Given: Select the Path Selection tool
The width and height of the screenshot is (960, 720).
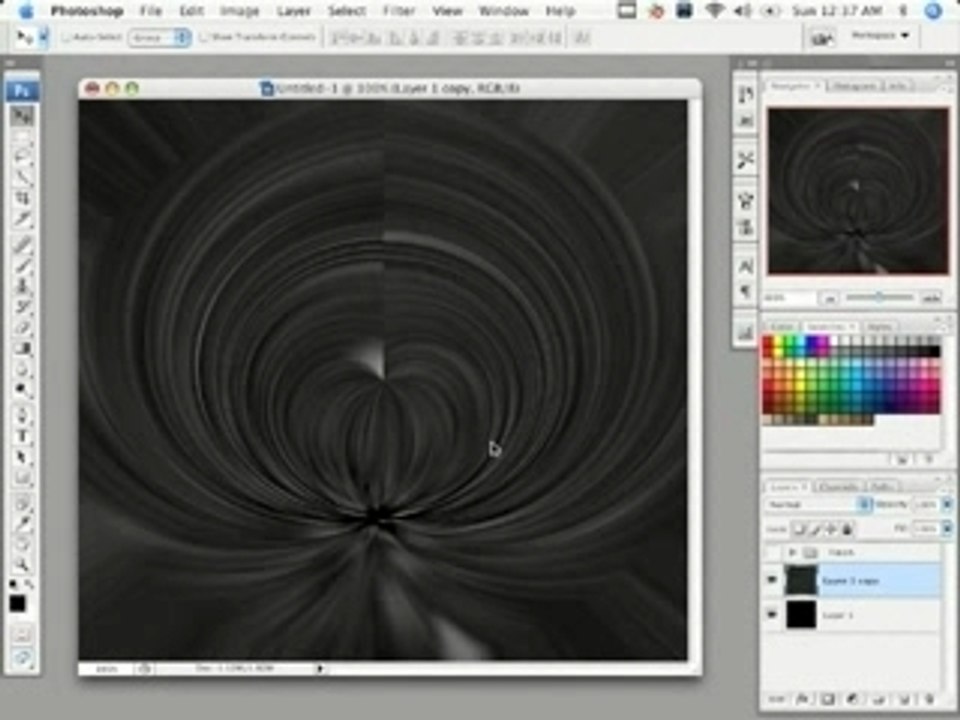Looking at the screenshot, I should coord(23,457).
